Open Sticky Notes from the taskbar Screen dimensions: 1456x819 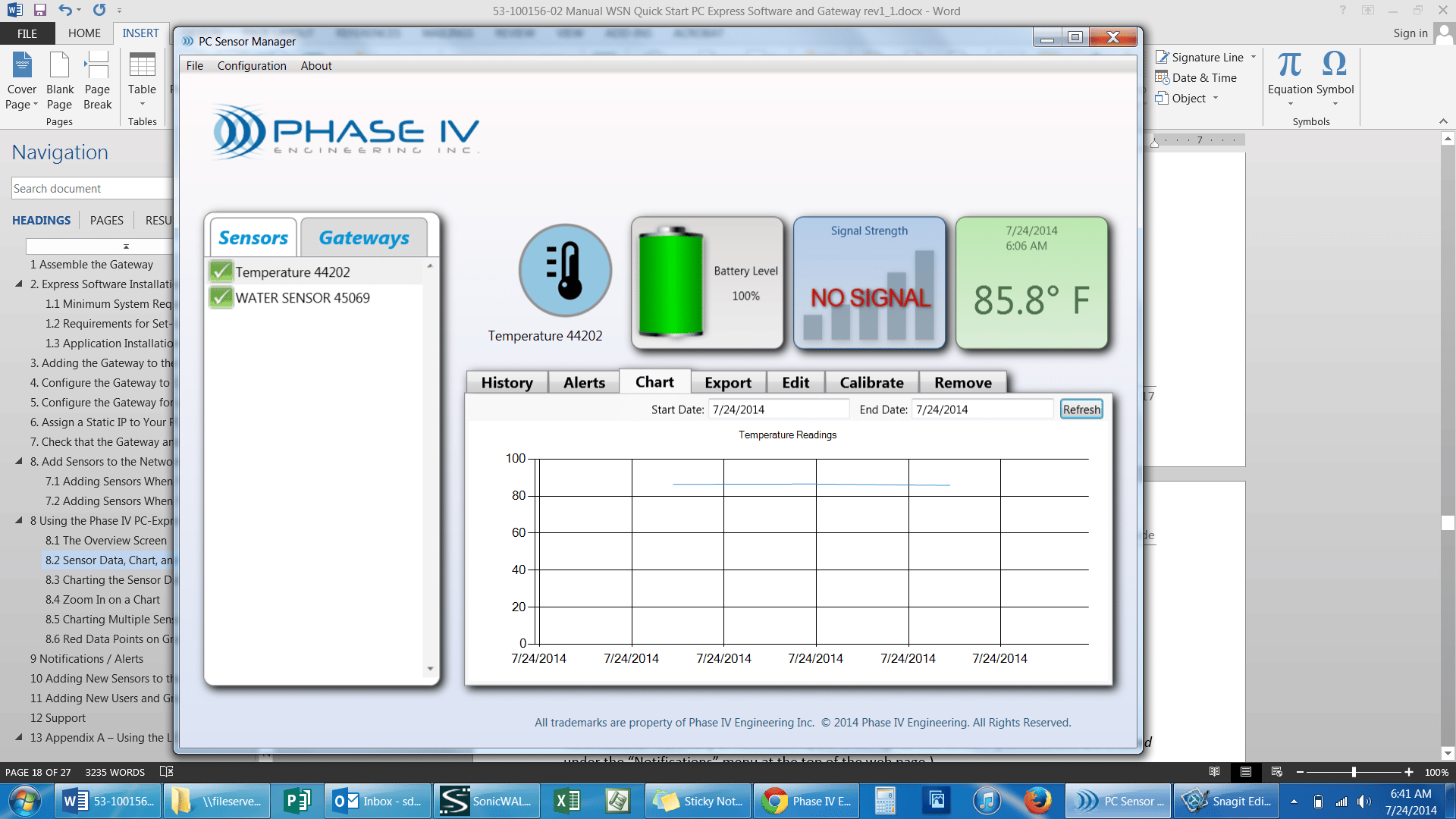698,801
